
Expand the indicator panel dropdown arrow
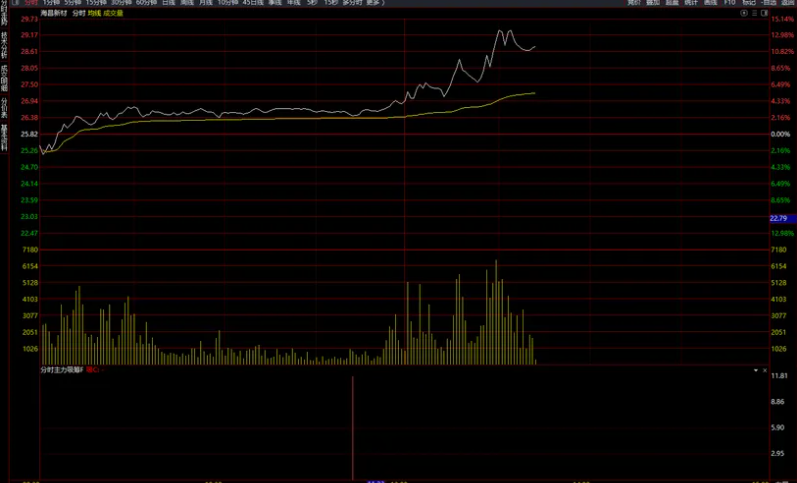(x=755, y=370)
